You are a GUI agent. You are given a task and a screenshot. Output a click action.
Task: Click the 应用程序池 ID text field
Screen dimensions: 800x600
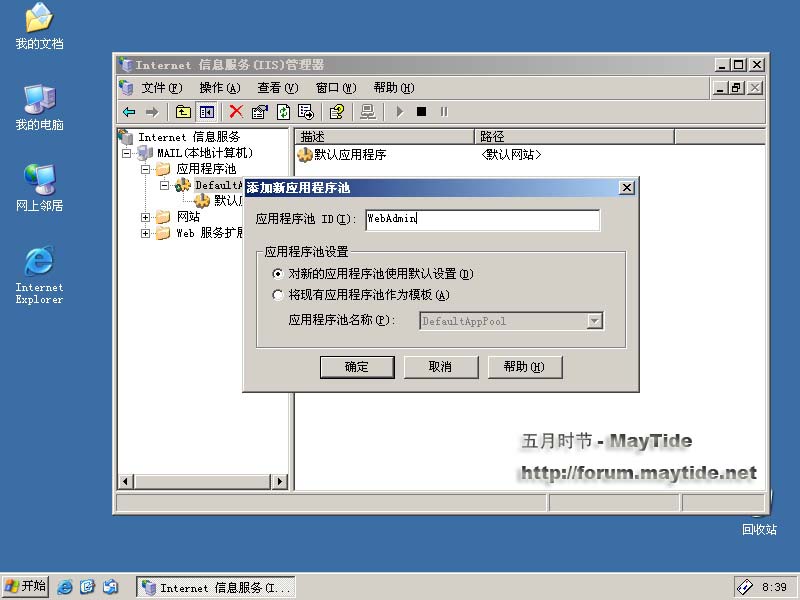click(481, 219)
